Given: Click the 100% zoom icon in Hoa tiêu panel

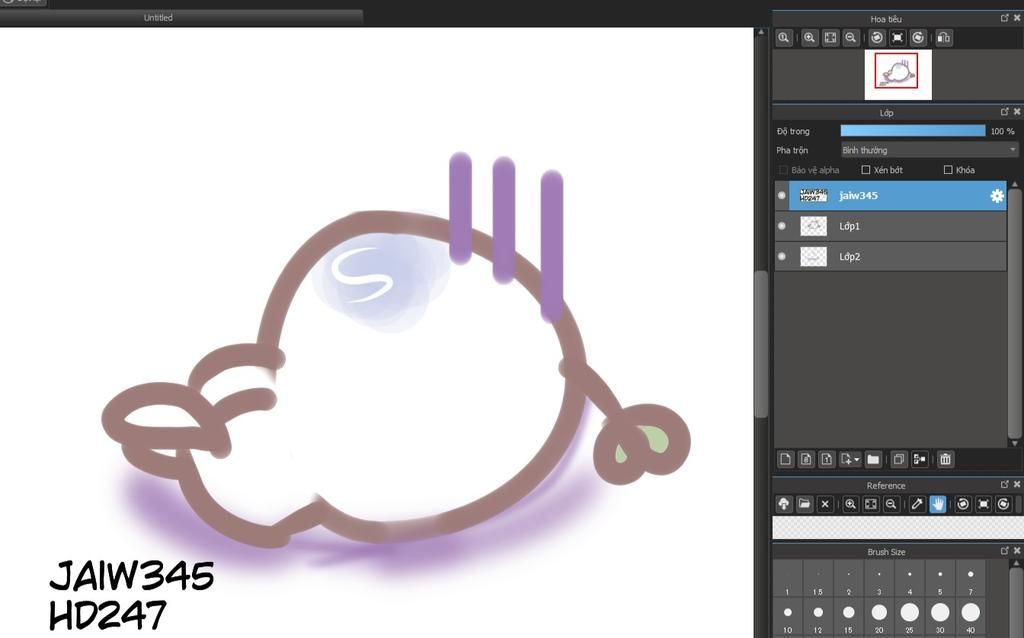Looking at the screenshot, I should point(784,38).
